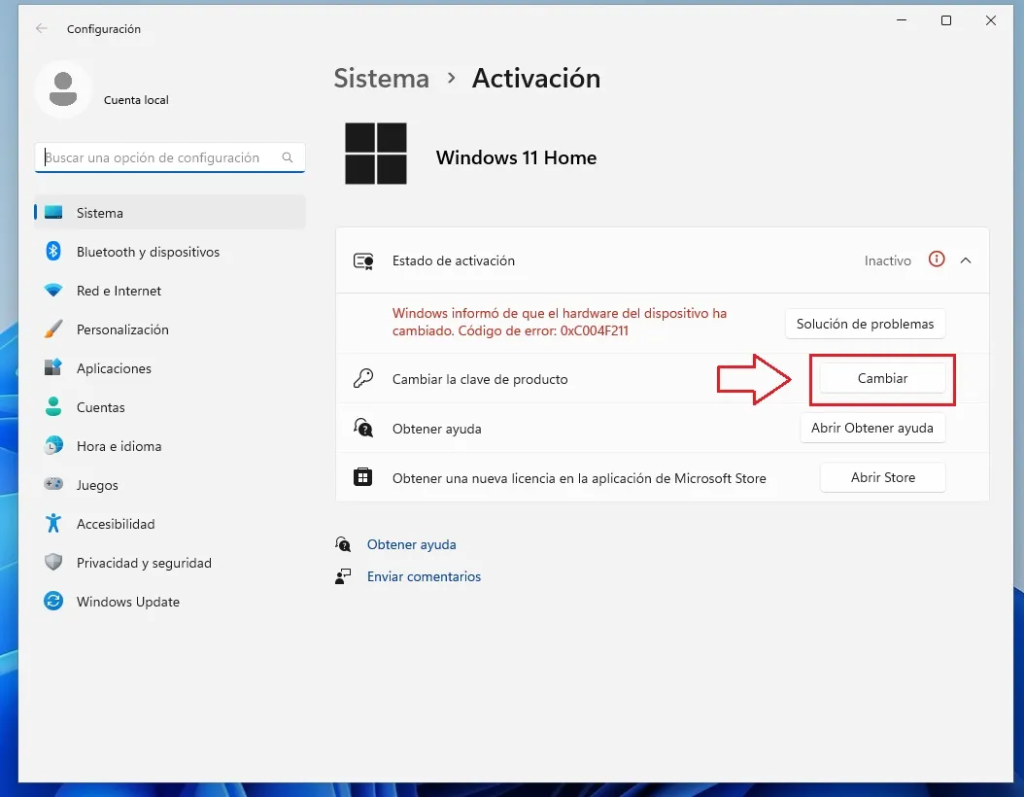Click the Obtener una nueva licencia row text
Viewport: 1024px width, 797px height.
[579, 478]
